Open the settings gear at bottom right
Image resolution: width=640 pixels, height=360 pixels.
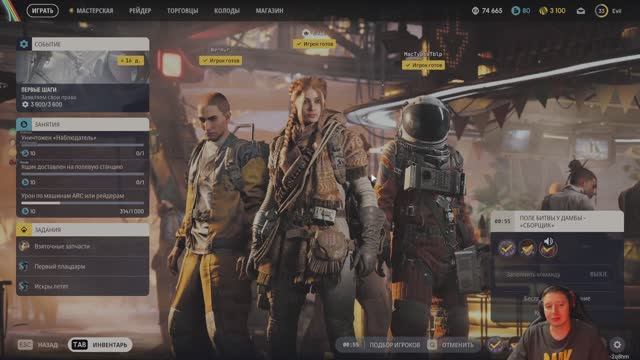click(617, 345)
